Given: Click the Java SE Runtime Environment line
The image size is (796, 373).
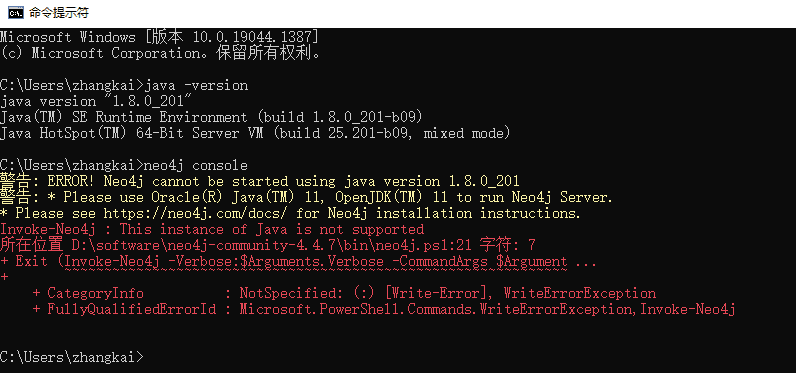Looking at the screenshot, I should [211, 117].
